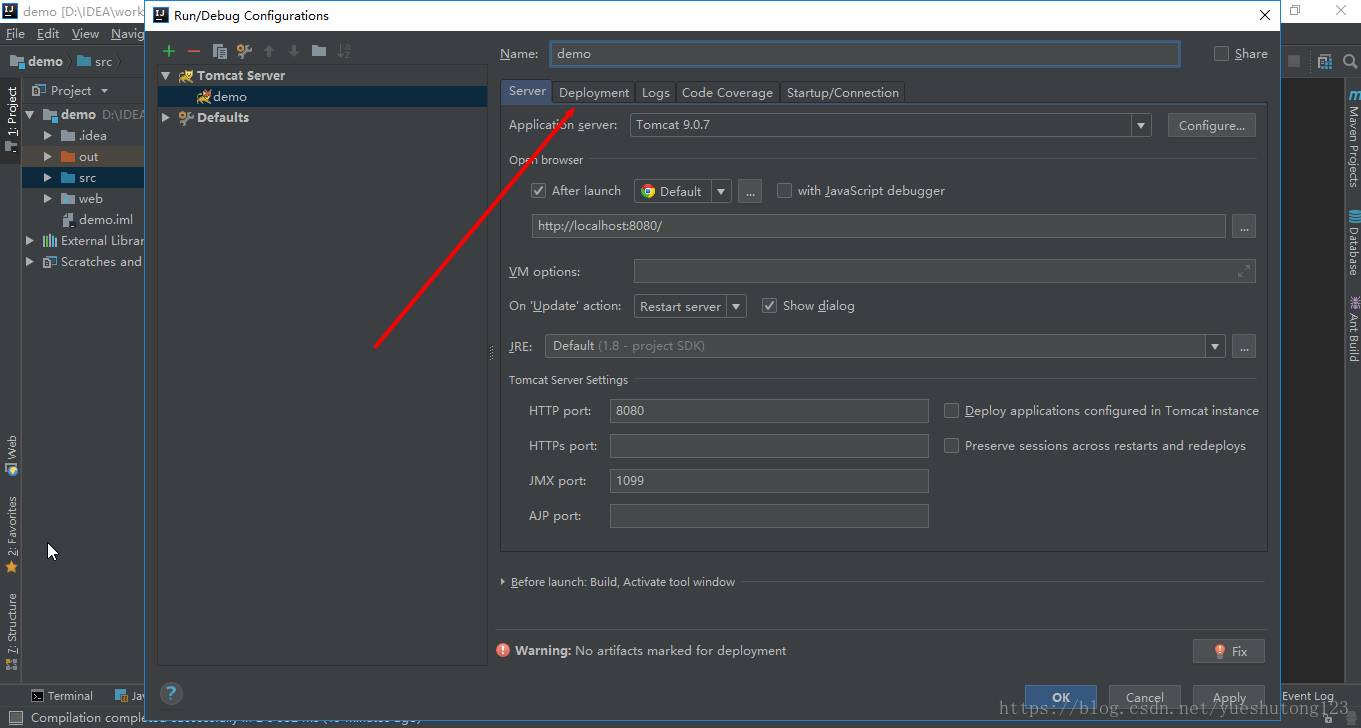1361x728 pixels.
Task: Open the Project Structure toolbar icon in the main window
Action: (1324, 62)
